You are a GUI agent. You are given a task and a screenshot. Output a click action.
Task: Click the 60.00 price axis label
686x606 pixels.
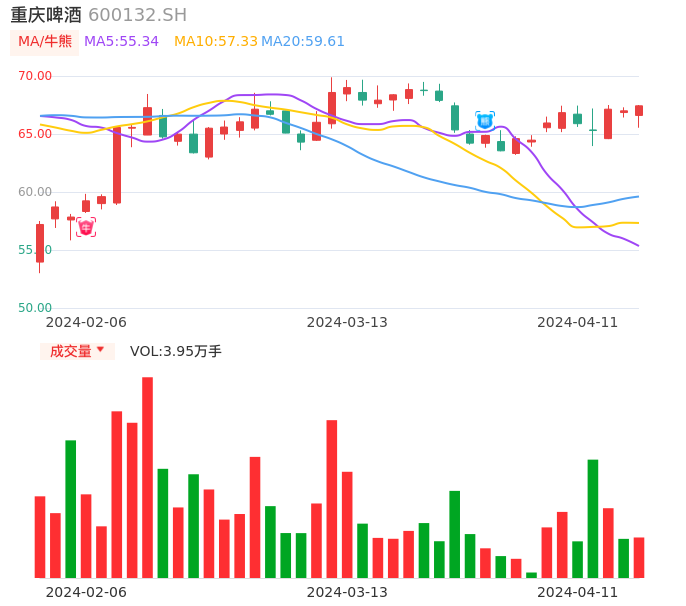click(x=35, y=192)
